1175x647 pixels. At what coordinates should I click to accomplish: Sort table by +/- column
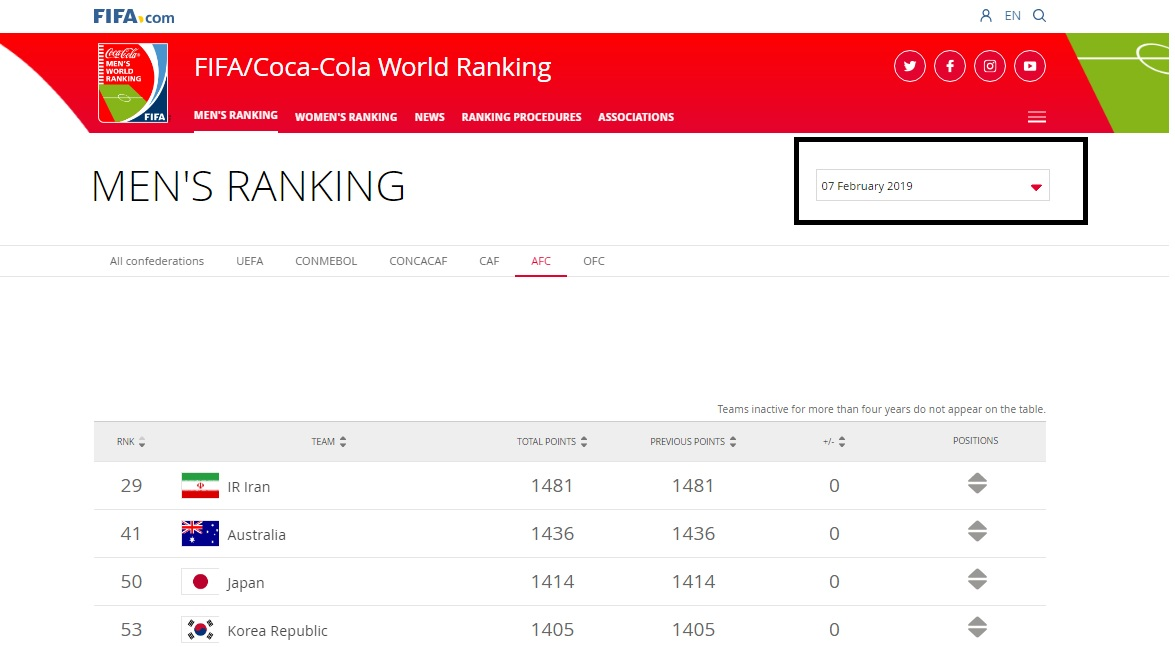coord(834,442)
